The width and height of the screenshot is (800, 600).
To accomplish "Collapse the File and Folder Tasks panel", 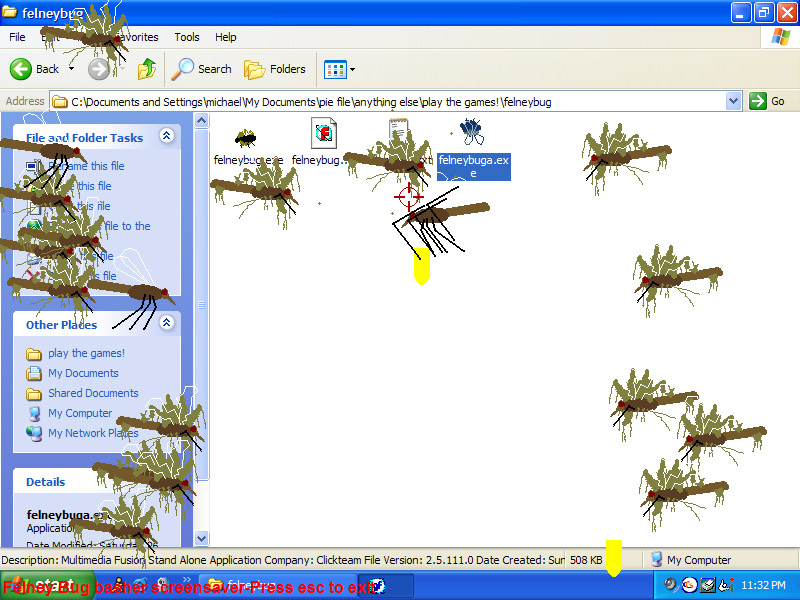I will point(167,136).
